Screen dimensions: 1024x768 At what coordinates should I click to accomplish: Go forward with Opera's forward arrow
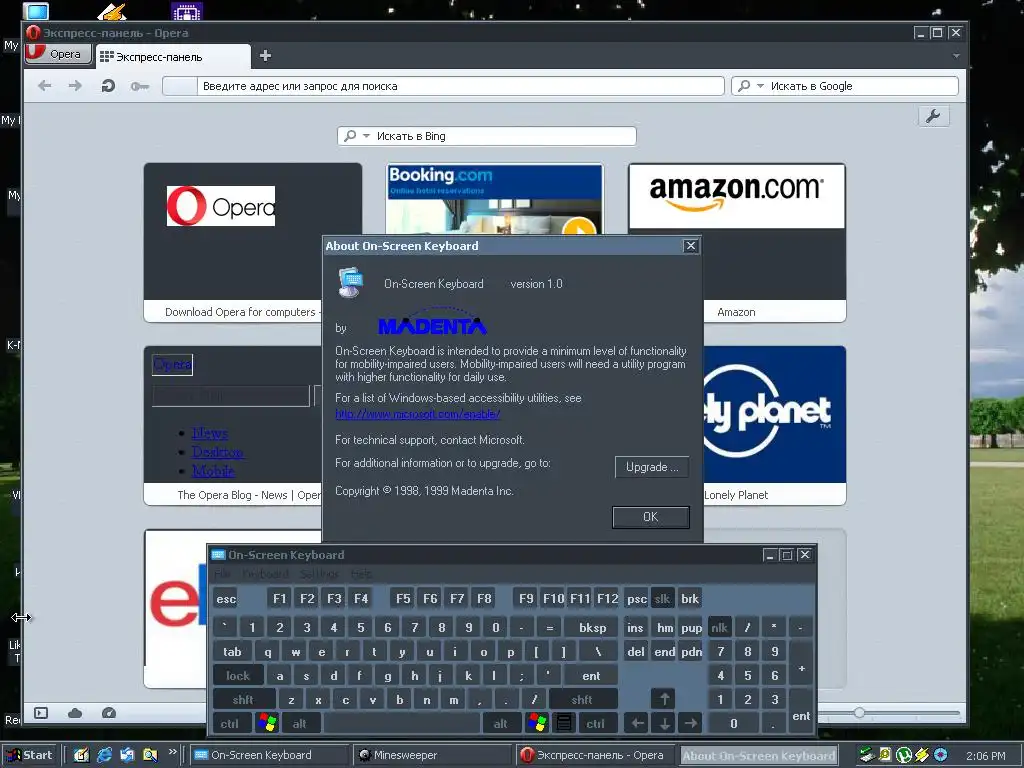click(75, 86)
